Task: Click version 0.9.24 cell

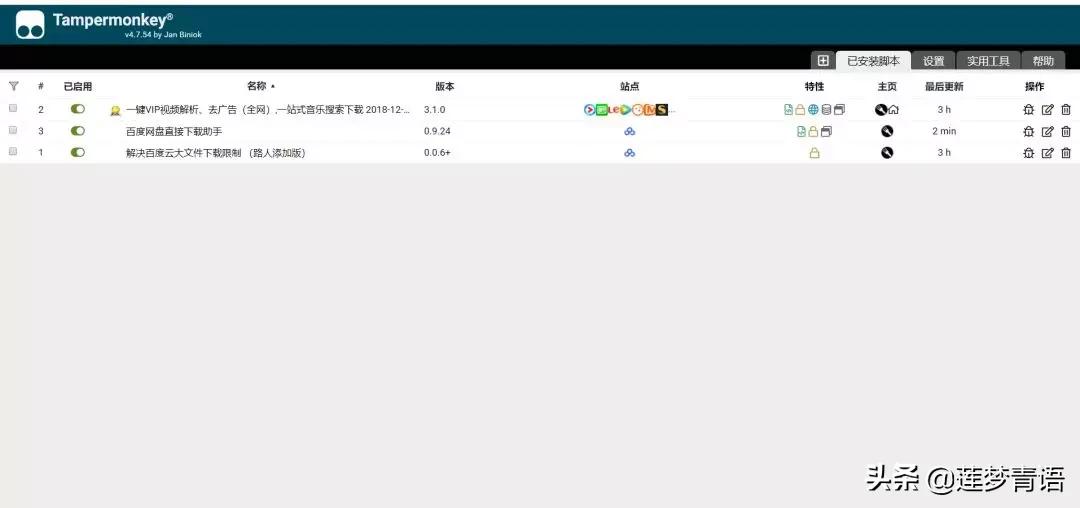Action: point(437,131)
